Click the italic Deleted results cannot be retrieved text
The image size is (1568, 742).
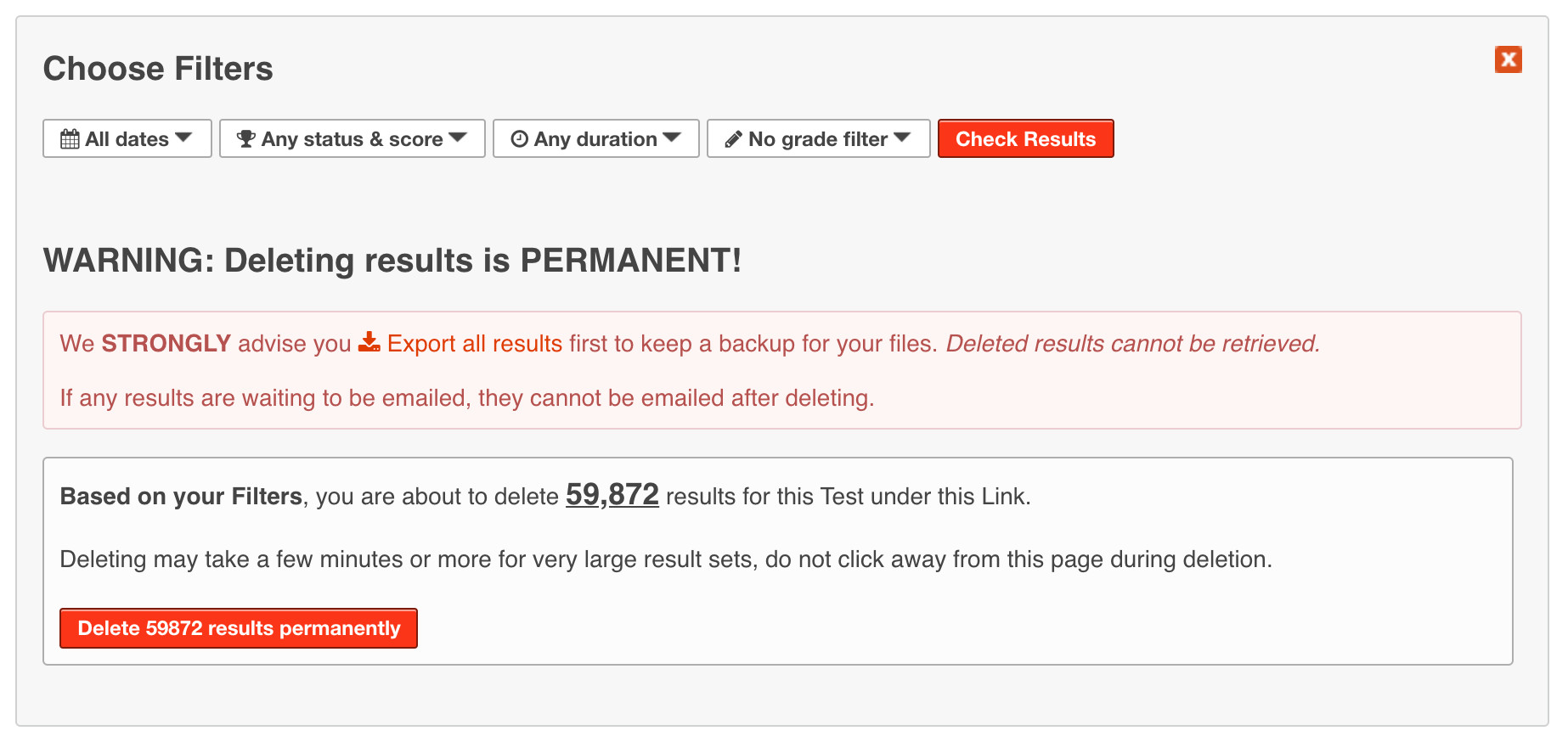[1132, 344]
